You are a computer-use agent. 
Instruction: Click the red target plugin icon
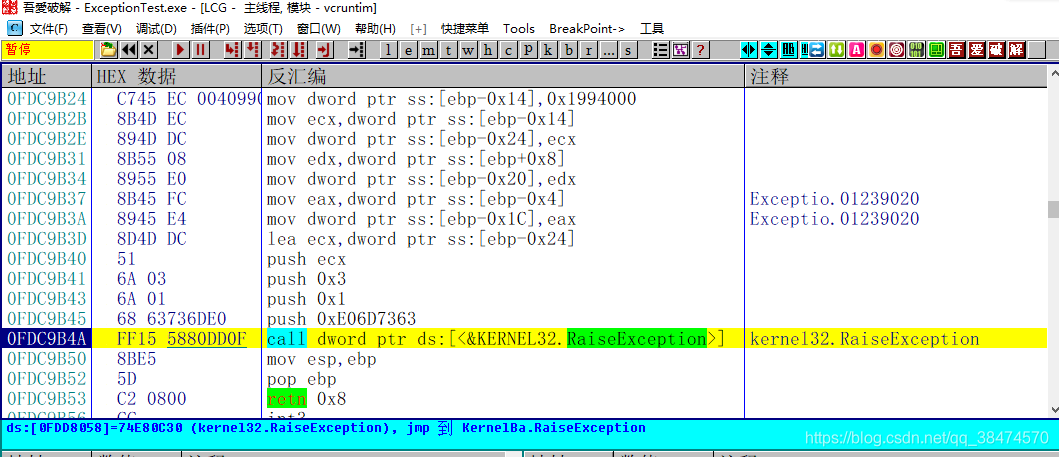[897, 49]
